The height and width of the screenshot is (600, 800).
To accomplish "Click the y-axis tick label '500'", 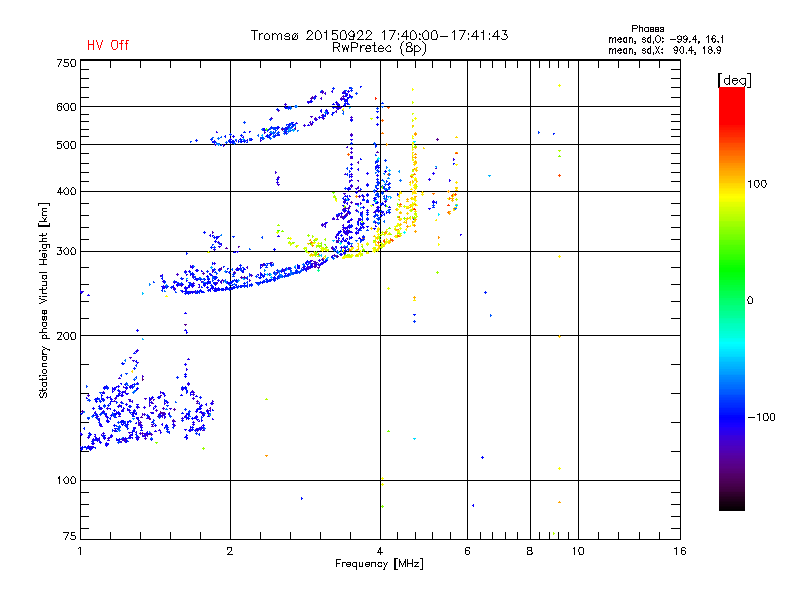I will pos(66,145).
